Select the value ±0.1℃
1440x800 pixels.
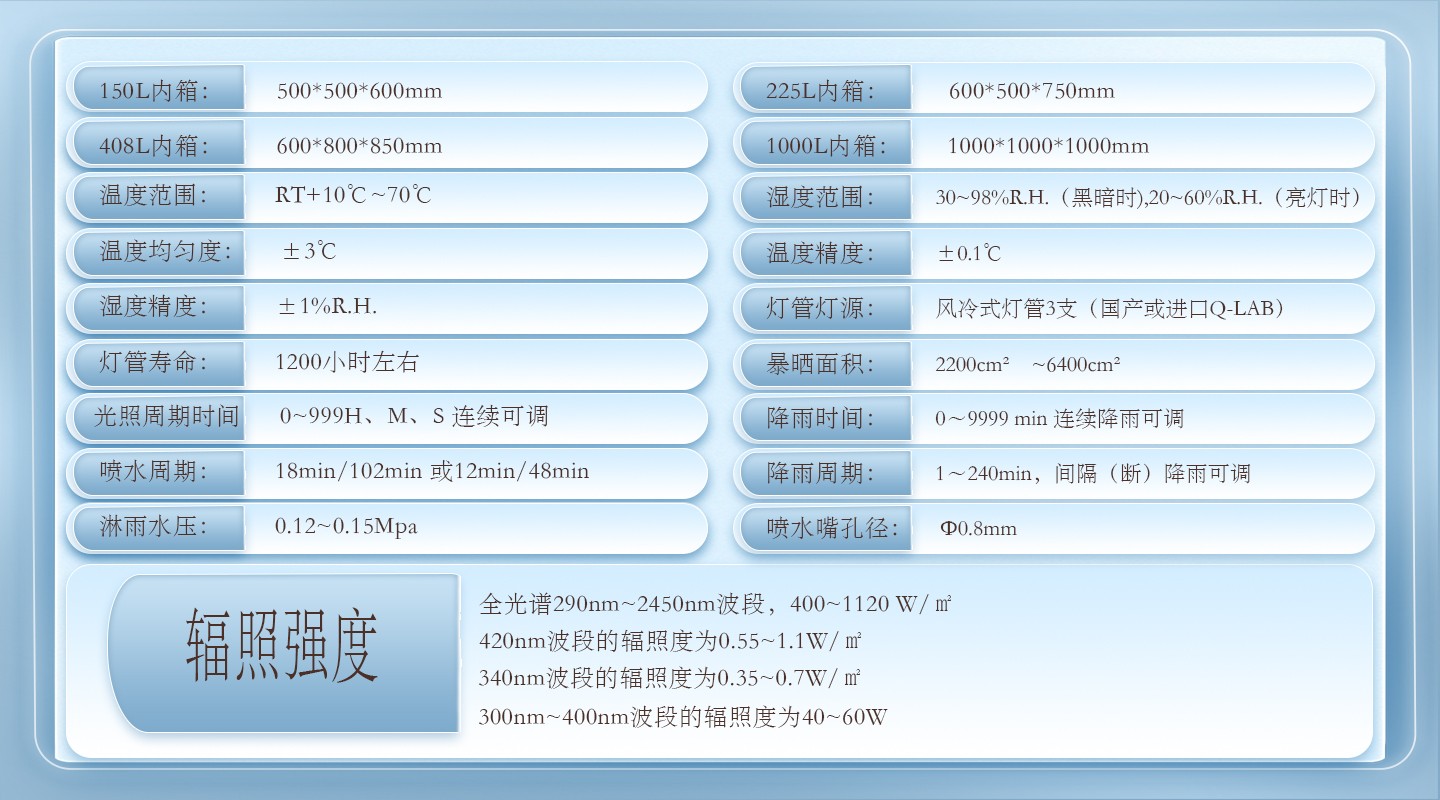click(x=968, y=254)
